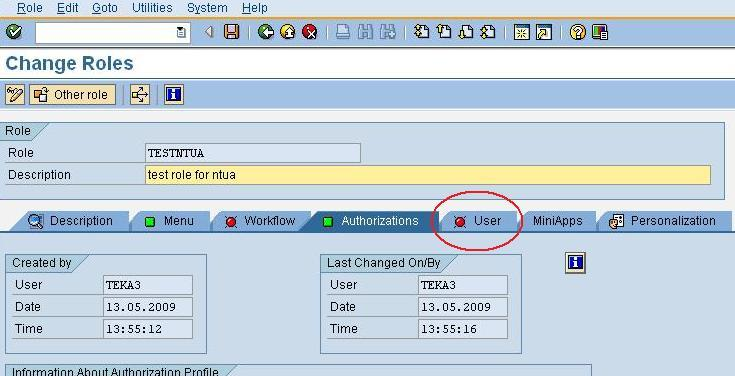Open the command field history dropdown

(181, 32)
